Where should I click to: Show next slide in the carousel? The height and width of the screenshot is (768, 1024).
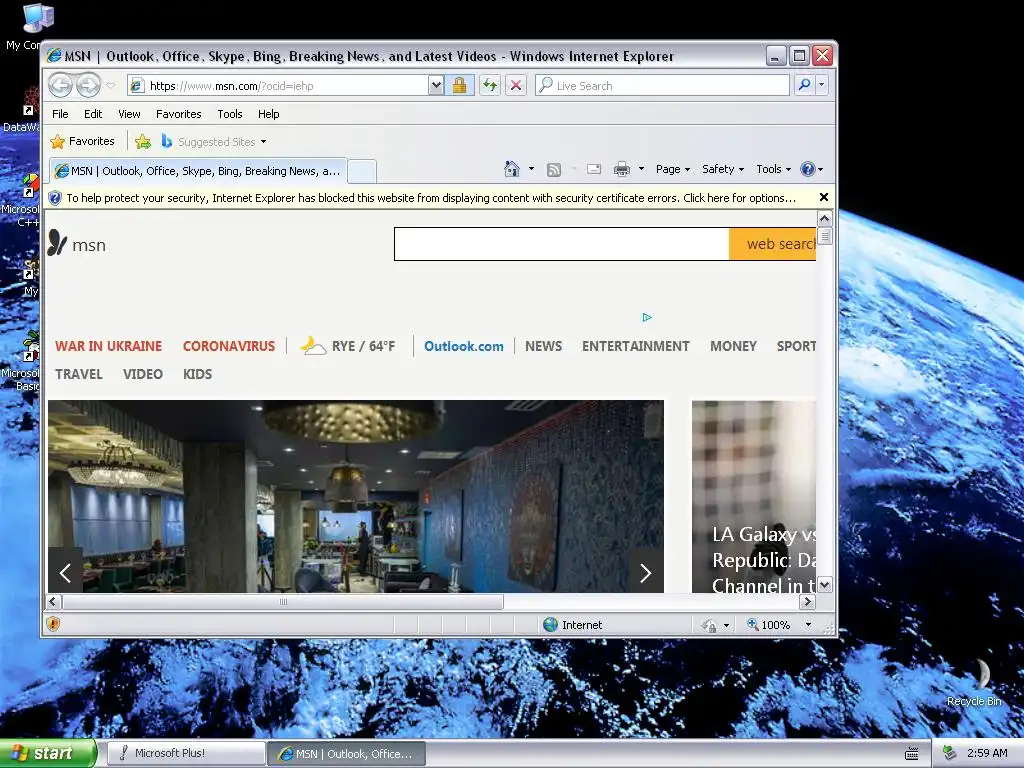coord(646,573)
